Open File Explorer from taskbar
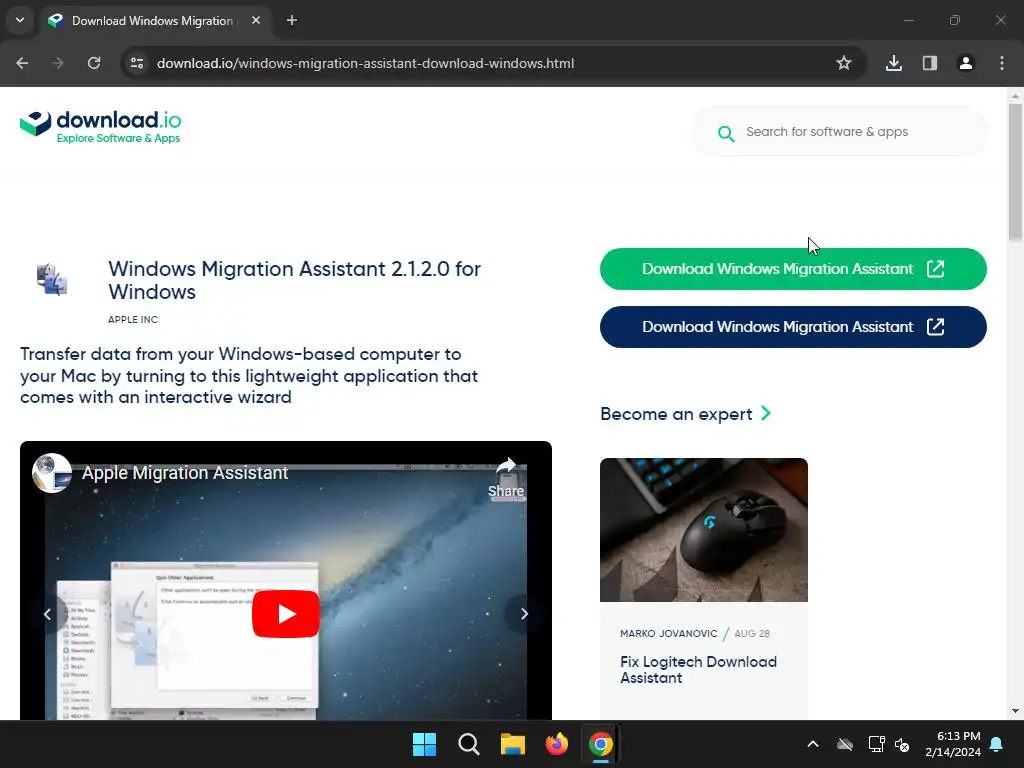Image resolution: width=1024 pixels, height=768 pixels. [513, 744]
